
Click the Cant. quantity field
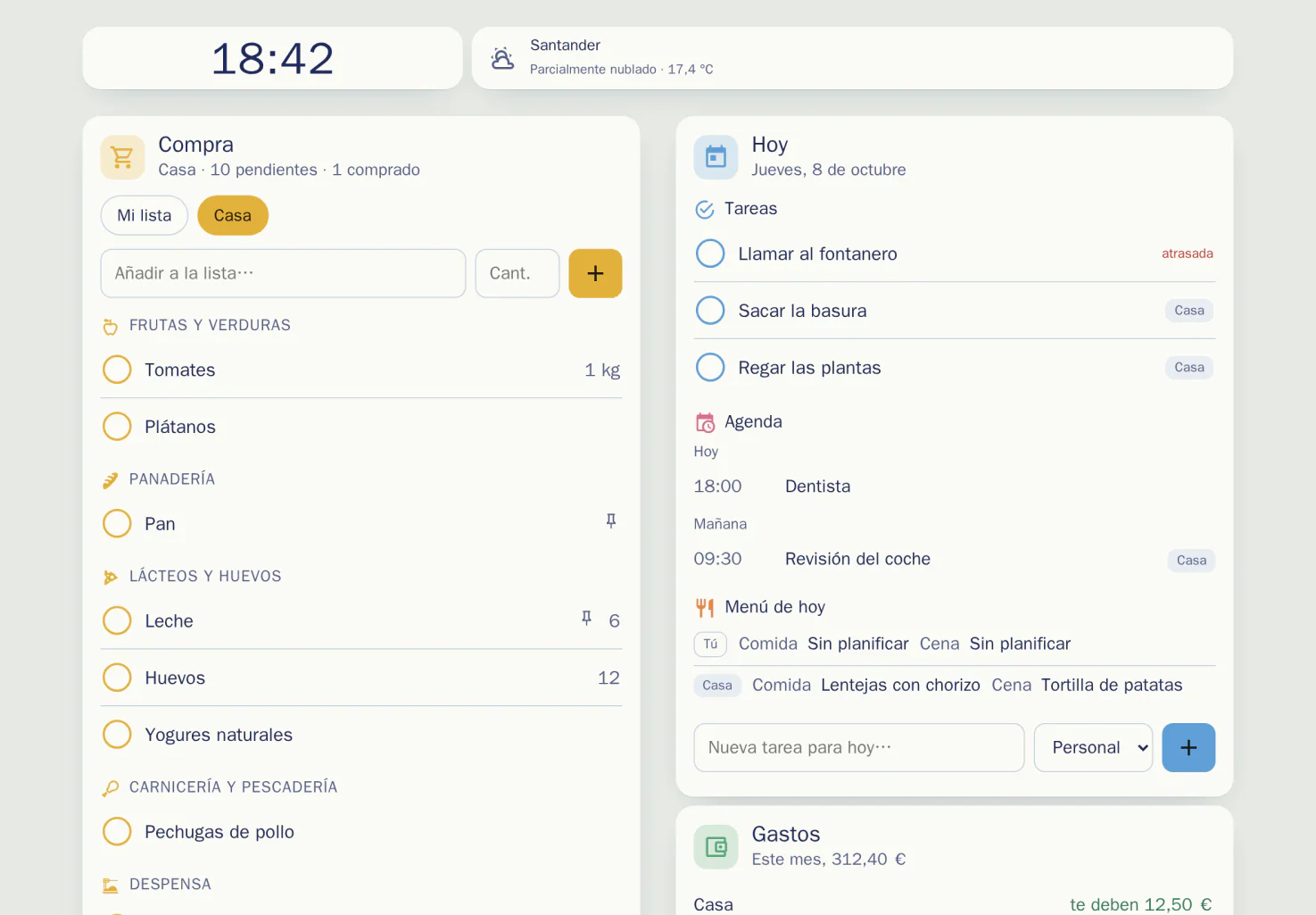[x=517, y=273]
